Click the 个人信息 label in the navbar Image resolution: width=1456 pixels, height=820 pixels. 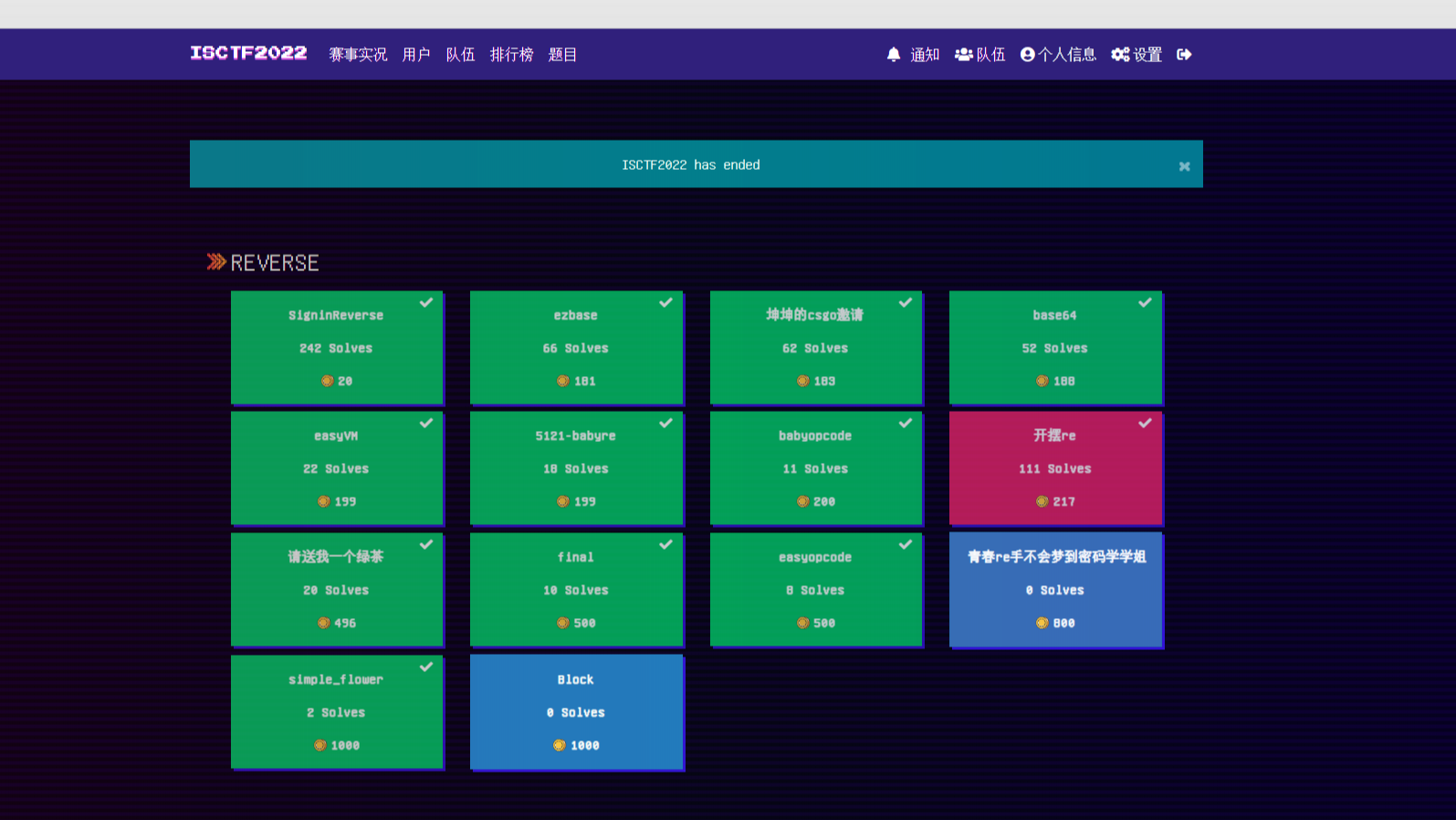coord(1067,55)
